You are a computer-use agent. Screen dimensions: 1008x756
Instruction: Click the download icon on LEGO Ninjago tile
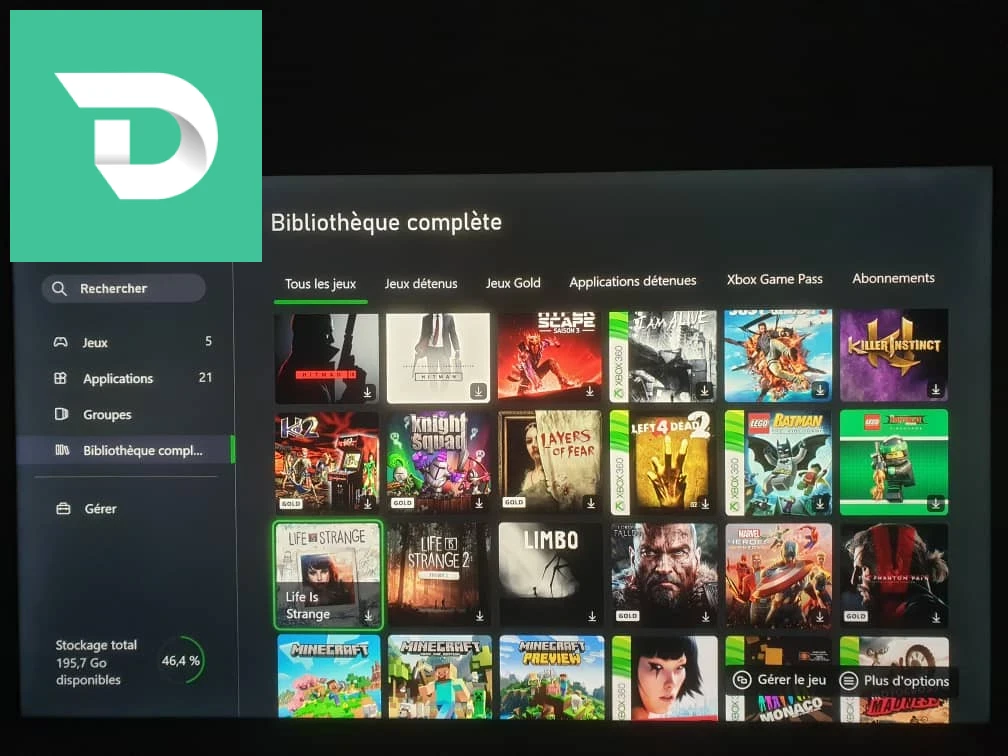[x=936, y=503]
